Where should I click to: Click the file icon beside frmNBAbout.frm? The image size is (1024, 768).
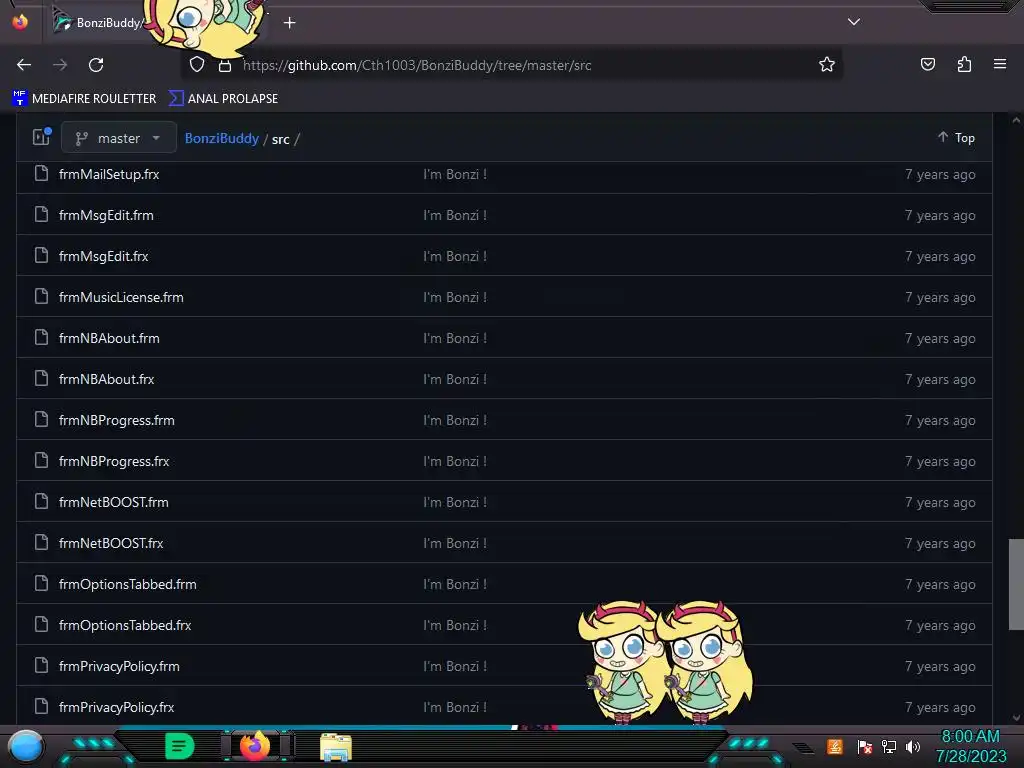(41, 337)
